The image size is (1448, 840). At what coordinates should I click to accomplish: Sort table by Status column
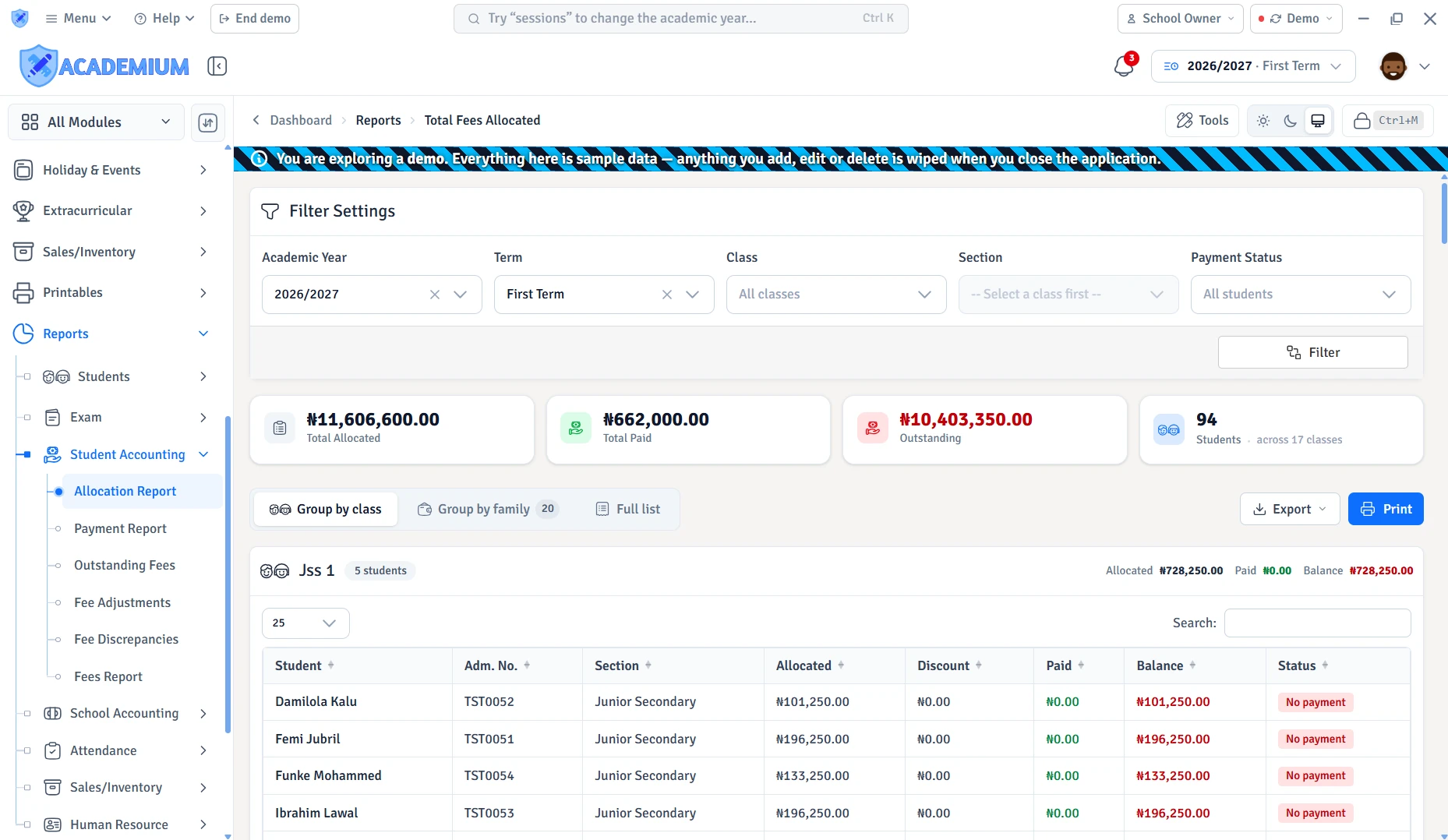click(x=1337, y=665)
